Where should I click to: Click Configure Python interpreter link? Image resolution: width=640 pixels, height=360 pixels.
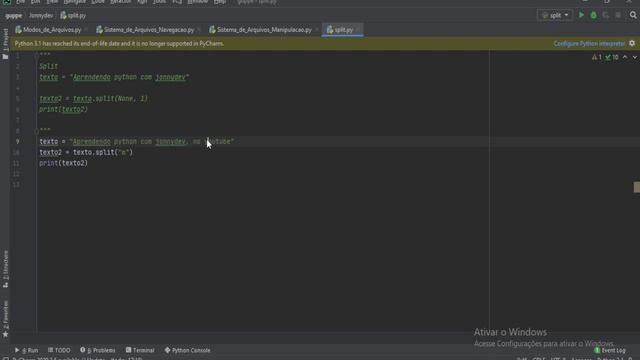click(x=589, y=44)
